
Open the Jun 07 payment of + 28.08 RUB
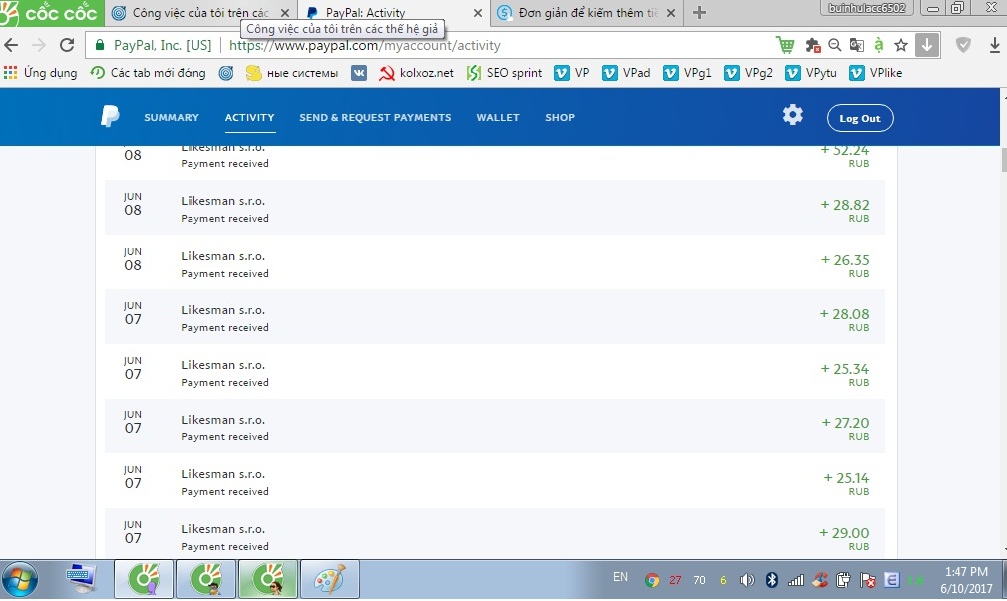[x=495, y=317]
